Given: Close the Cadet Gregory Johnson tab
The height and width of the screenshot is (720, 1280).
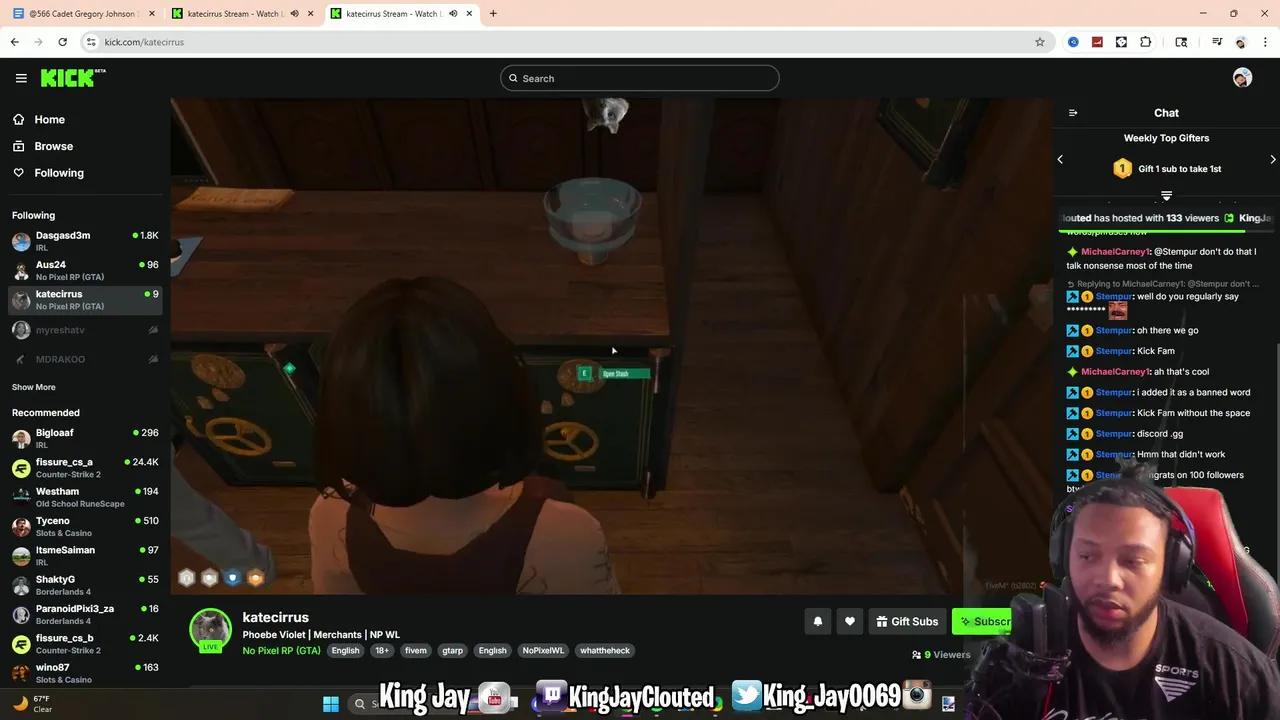Looking at the screenshot, I should pos(152,14).
